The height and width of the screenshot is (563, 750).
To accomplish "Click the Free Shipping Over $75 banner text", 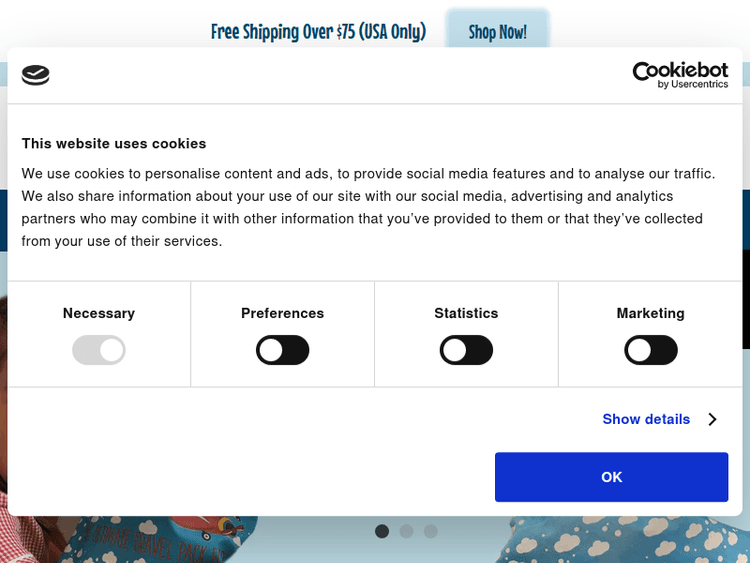I will [x=318, y=31].
